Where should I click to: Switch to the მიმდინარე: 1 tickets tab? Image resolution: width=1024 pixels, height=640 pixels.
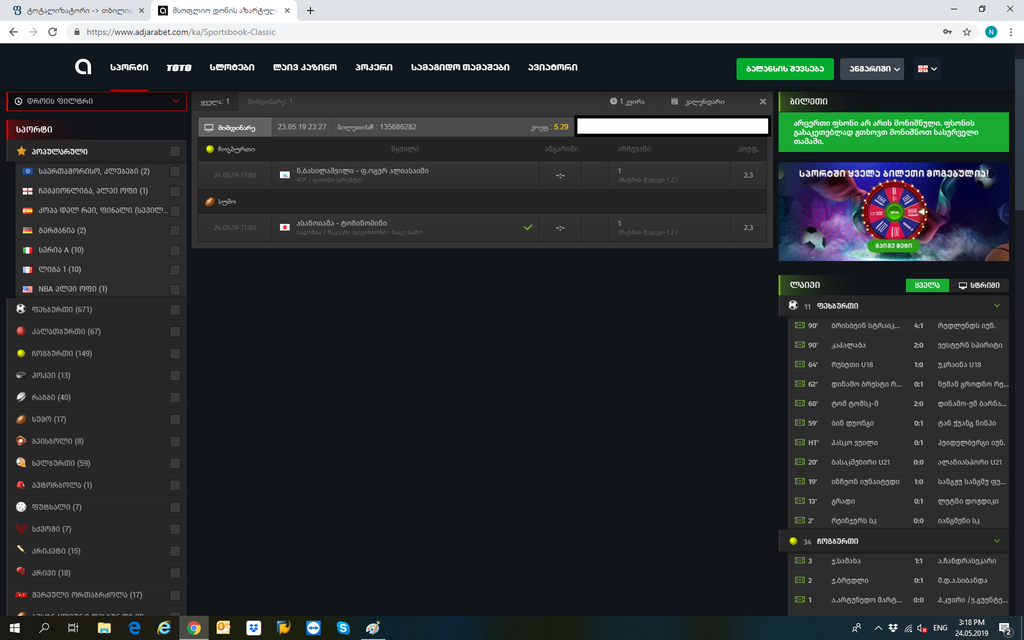coord(270,102)
